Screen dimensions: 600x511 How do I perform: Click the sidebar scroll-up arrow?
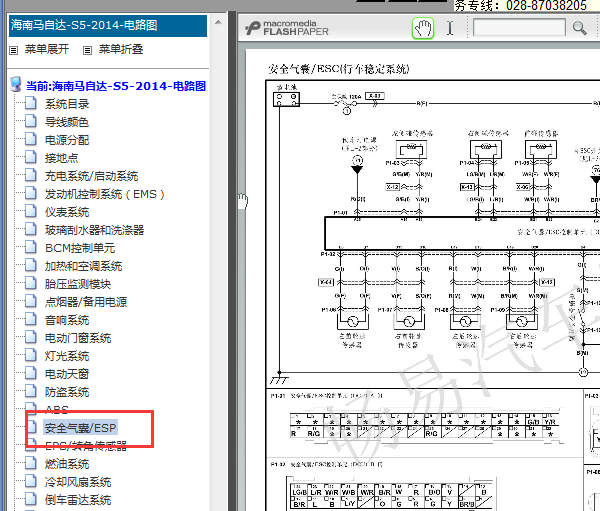[218, 22]
